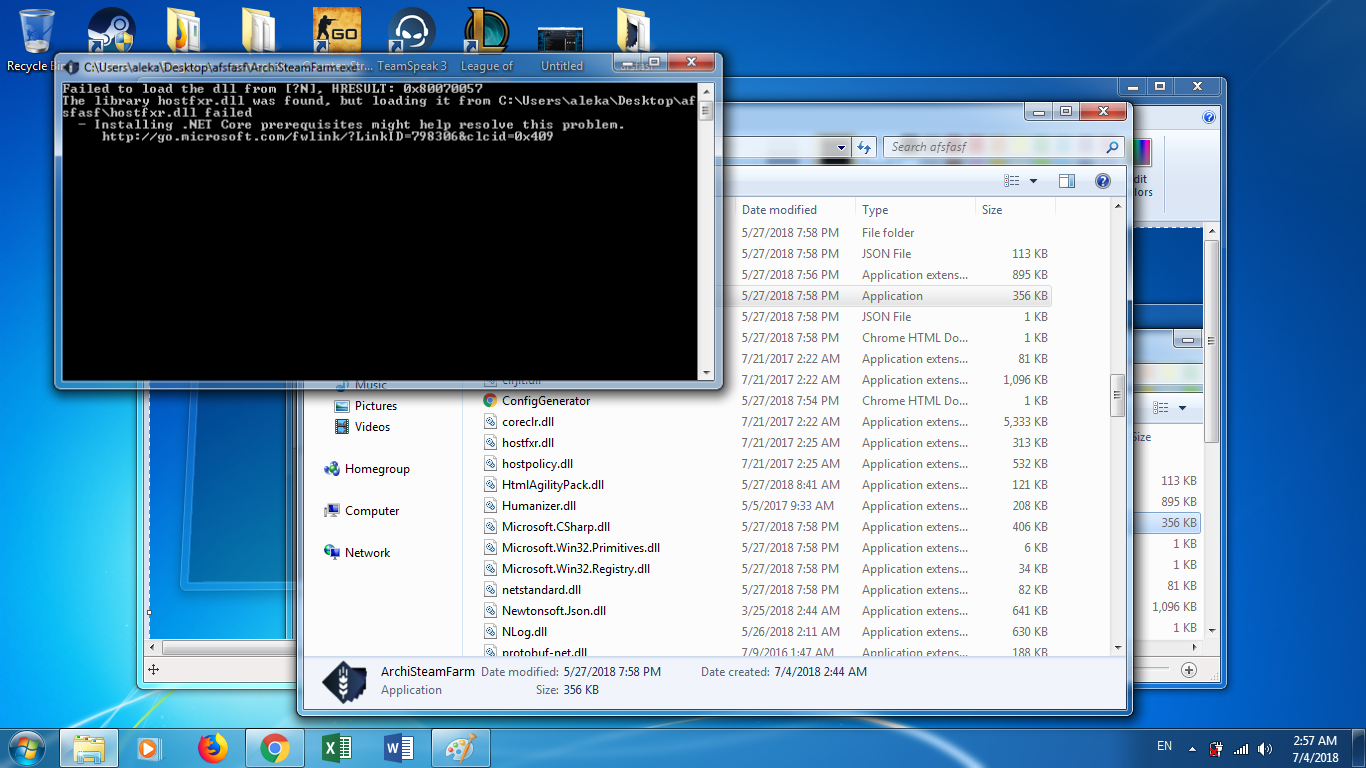Launch the League of Legends desktop shortcut
Screen dimensions: 1366x768
tap(487, 32)
